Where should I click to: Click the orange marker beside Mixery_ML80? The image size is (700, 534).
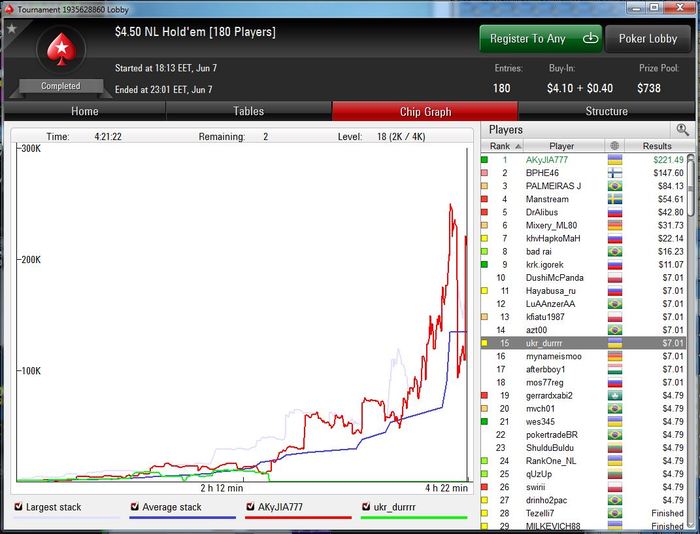[x=484, y=225]
